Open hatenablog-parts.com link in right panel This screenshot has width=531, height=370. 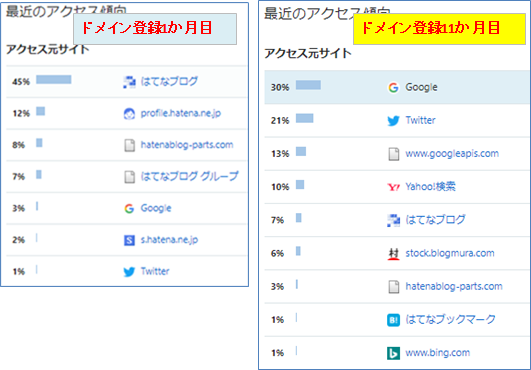454,286
